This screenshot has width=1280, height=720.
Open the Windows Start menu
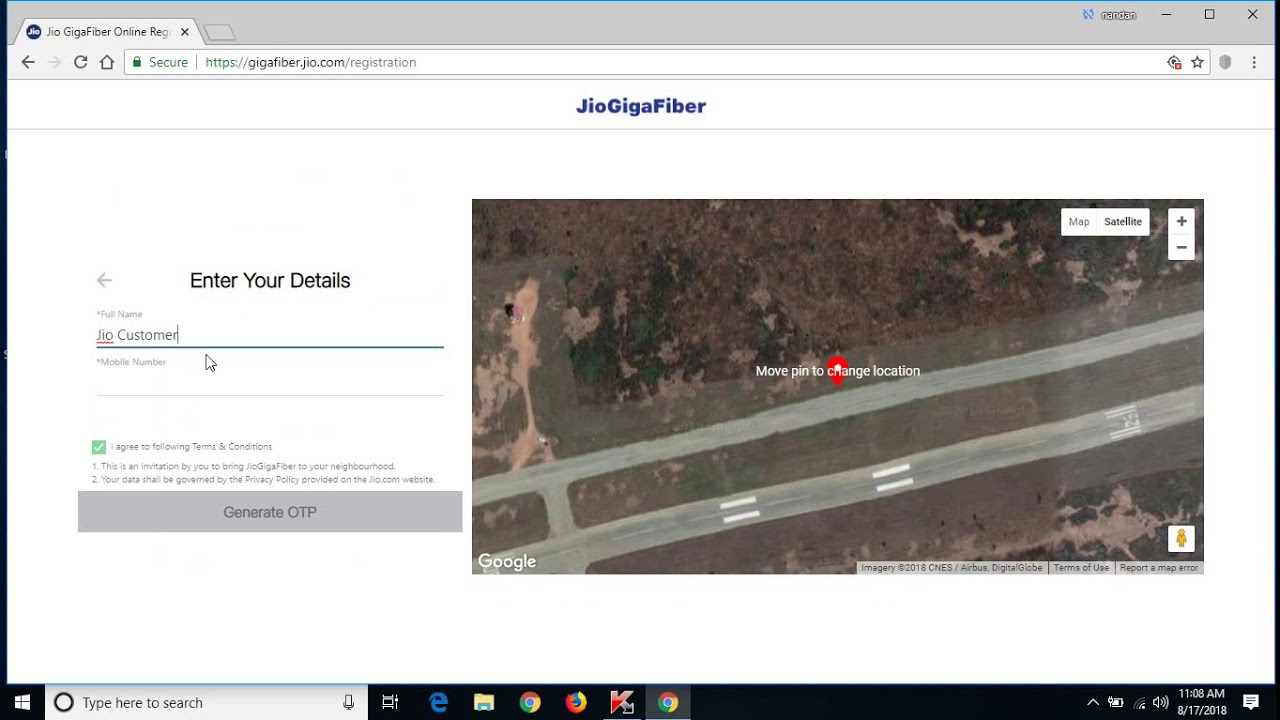(22, 702)
